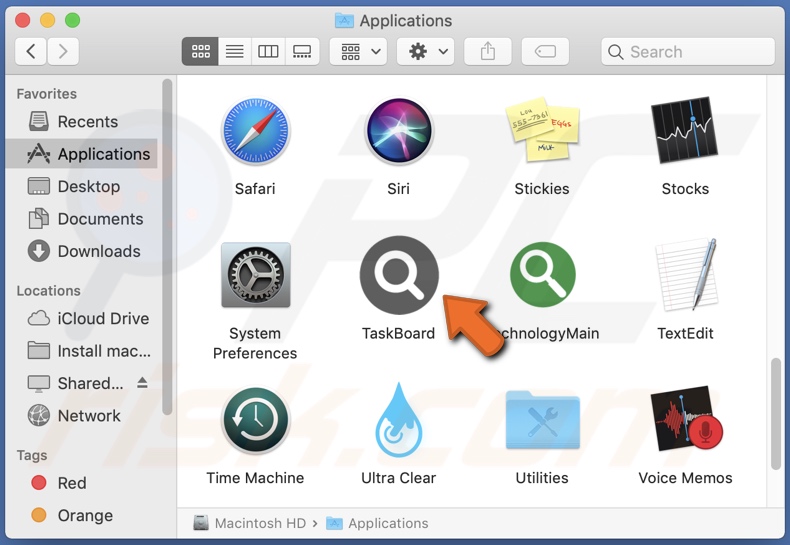Focus the Search field
Viewport: 790px width, 545px height.
688,51
